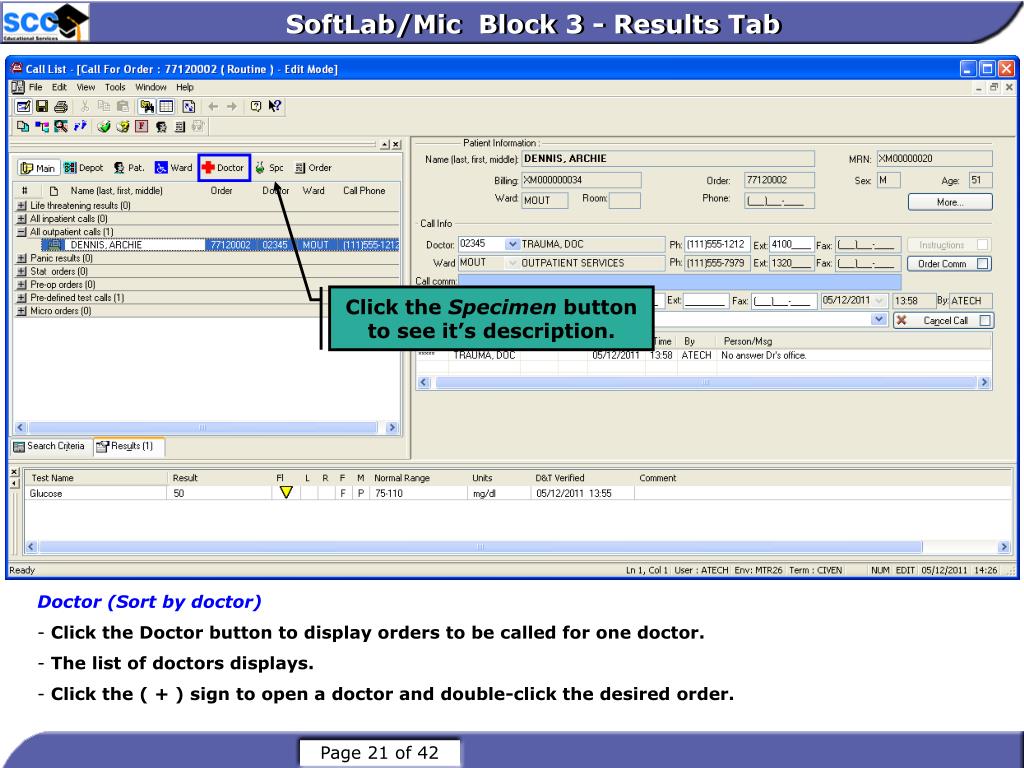The image size is (1024, 768).
Task: Open the Edit menu
Action: (x=59, y=87)
